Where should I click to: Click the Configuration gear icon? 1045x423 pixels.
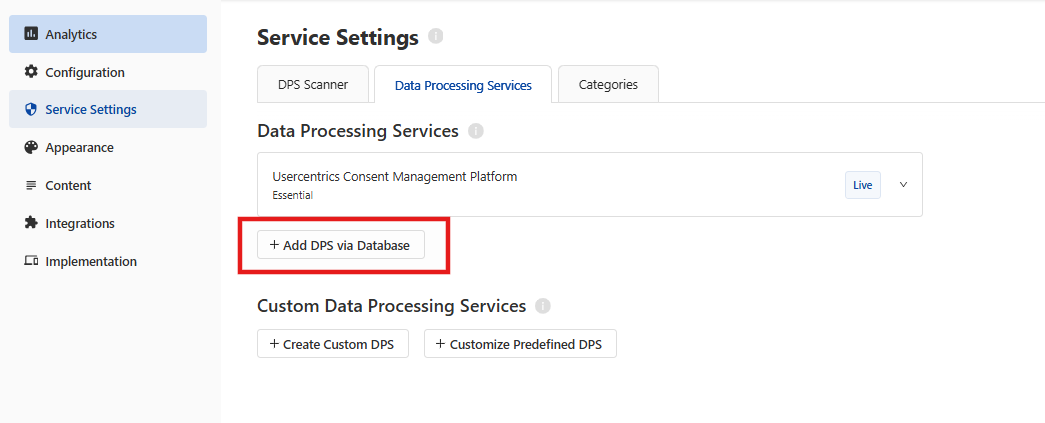(31, 71)
